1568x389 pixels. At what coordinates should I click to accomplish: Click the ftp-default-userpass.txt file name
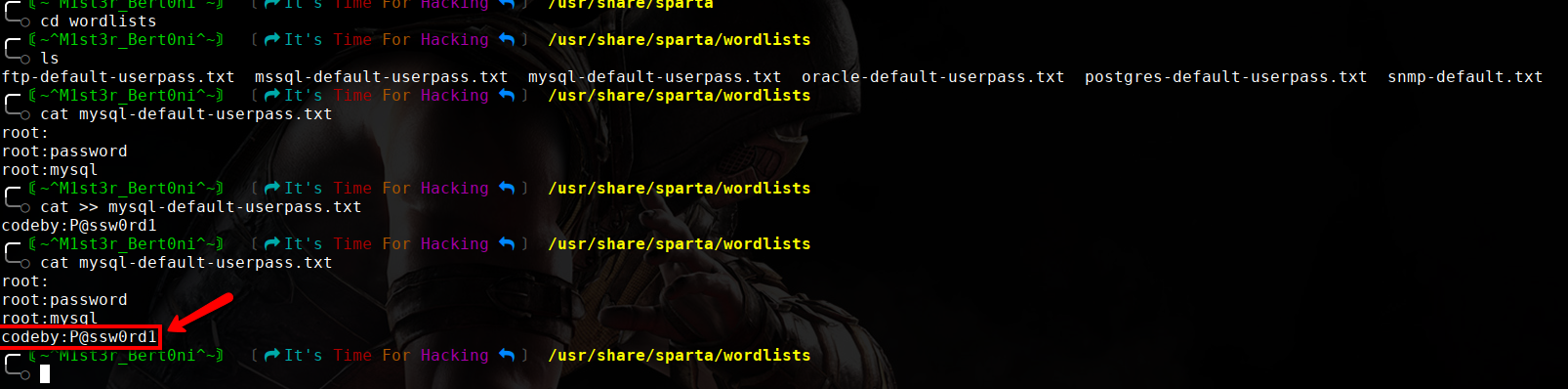click(118, 77)
